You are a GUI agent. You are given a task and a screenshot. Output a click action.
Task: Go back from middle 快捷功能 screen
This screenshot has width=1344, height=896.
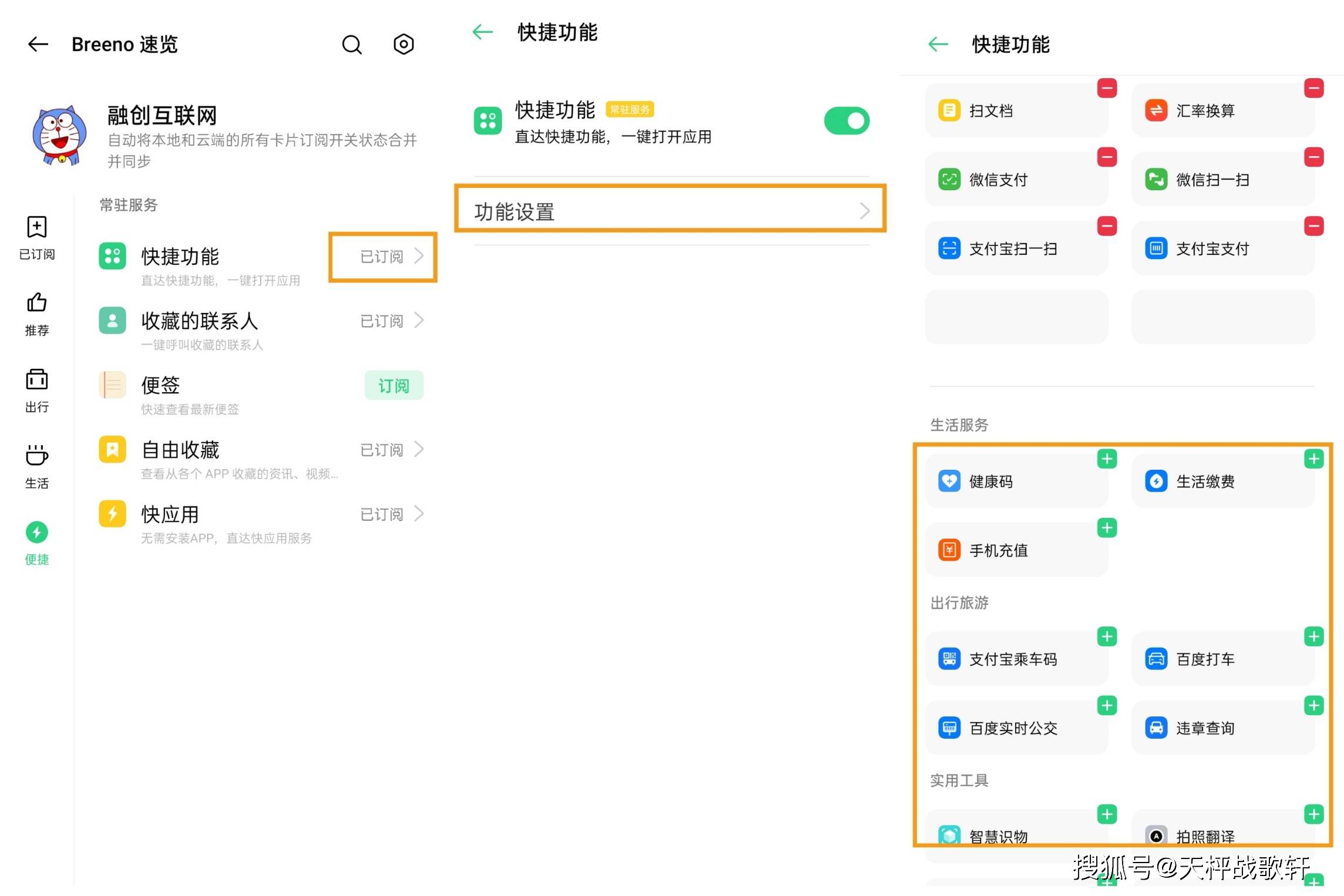click(483, 32)
